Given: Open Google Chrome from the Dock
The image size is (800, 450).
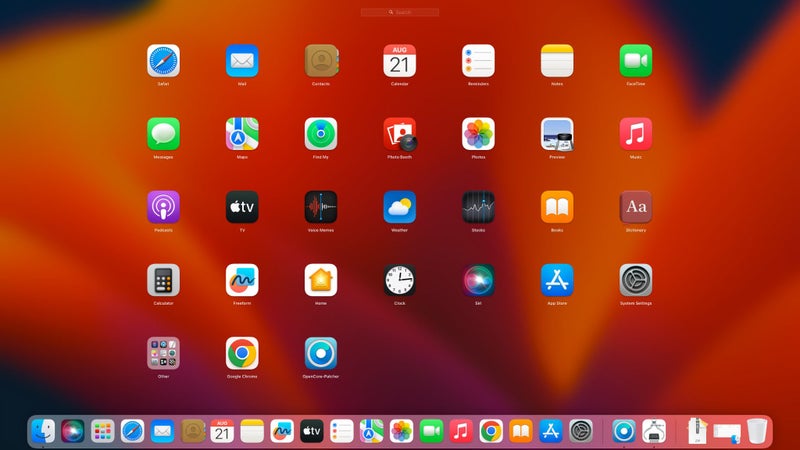Looking at the screenshot, I should 491,432.
